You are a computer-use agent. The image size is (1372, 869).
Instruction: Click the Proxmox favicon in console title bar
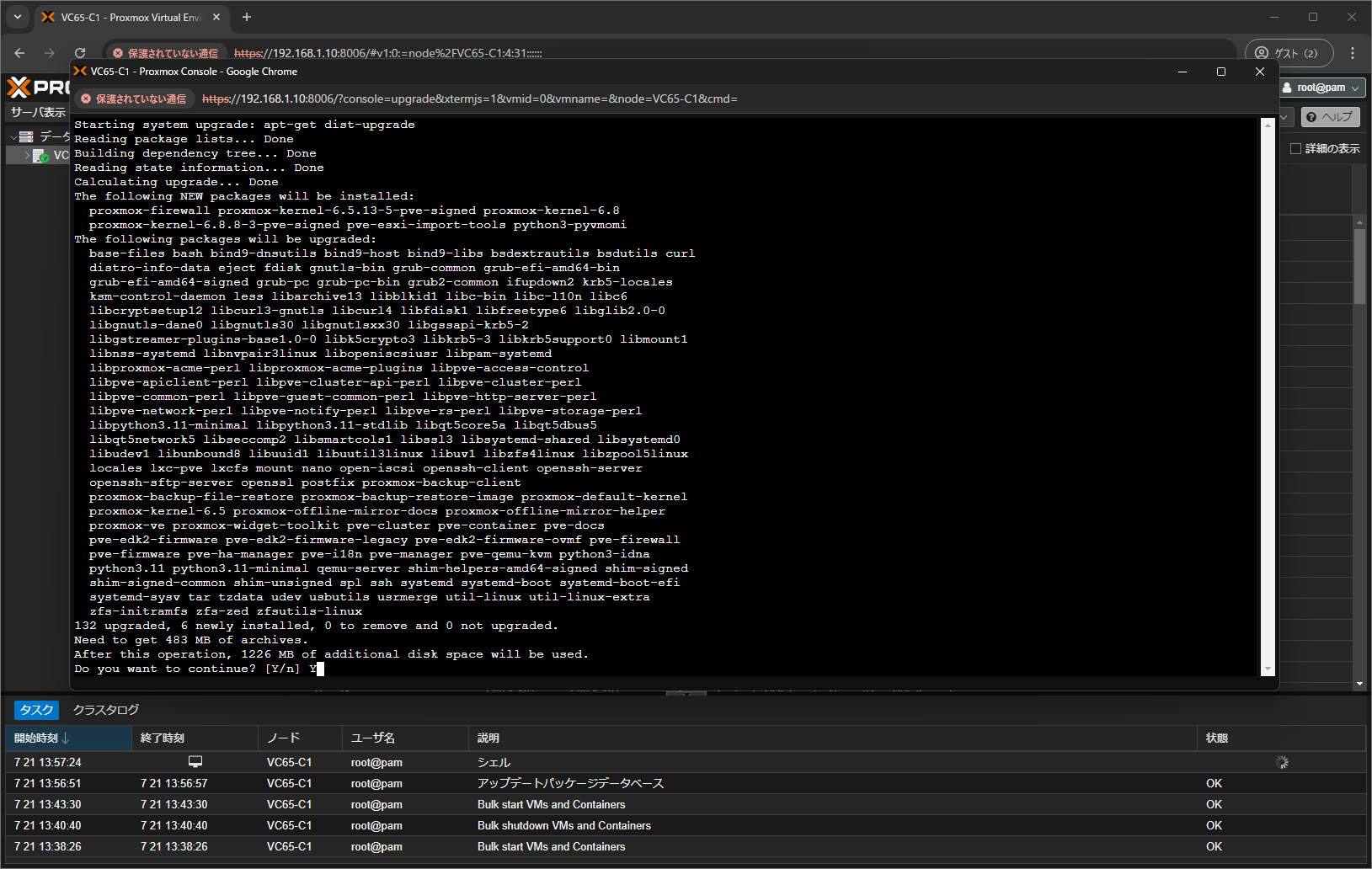80,72
